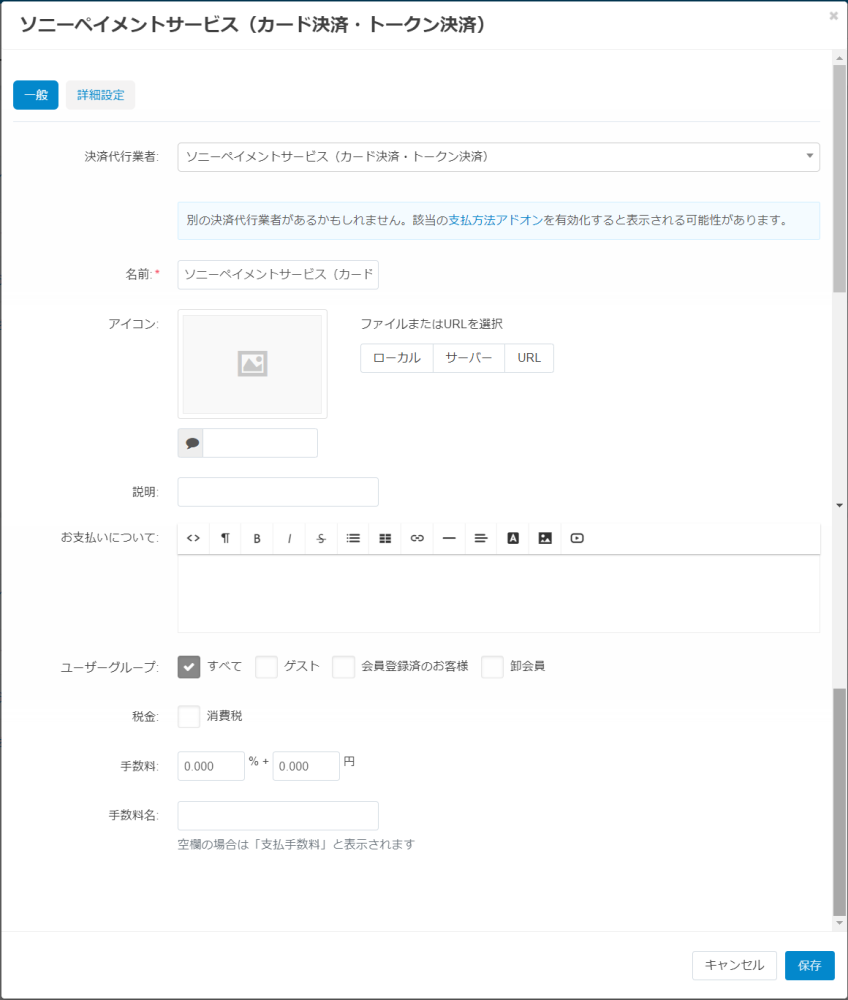The image size is (848, 1000).
Task: Click the icon alt text input field
Action: 260,443
